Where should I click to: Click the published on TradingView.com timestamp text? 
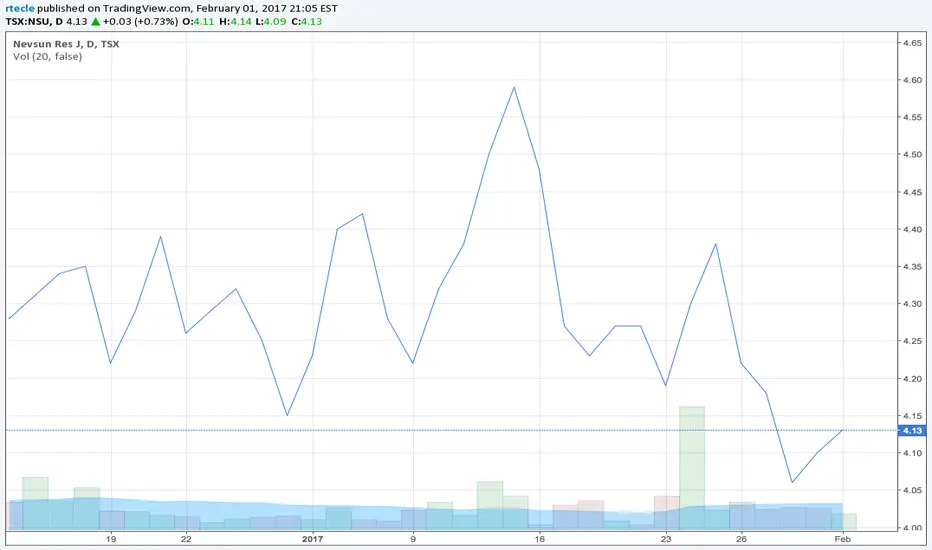coord(187,8)
